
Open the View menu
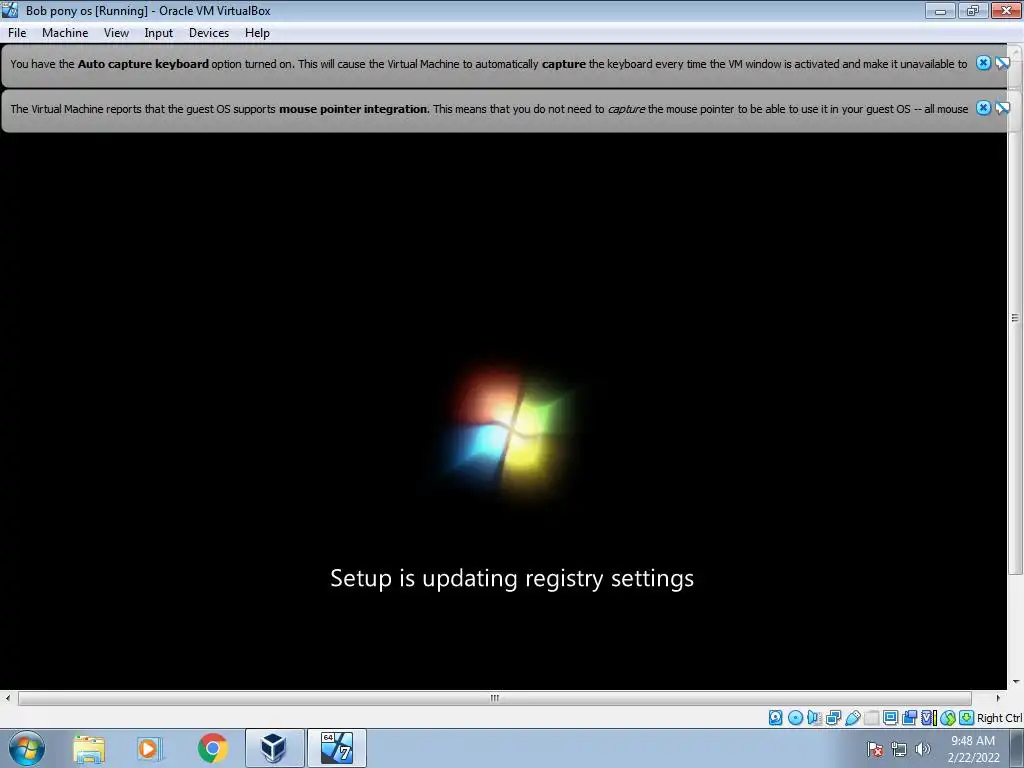pyautogui.click(x=116, y=33)
